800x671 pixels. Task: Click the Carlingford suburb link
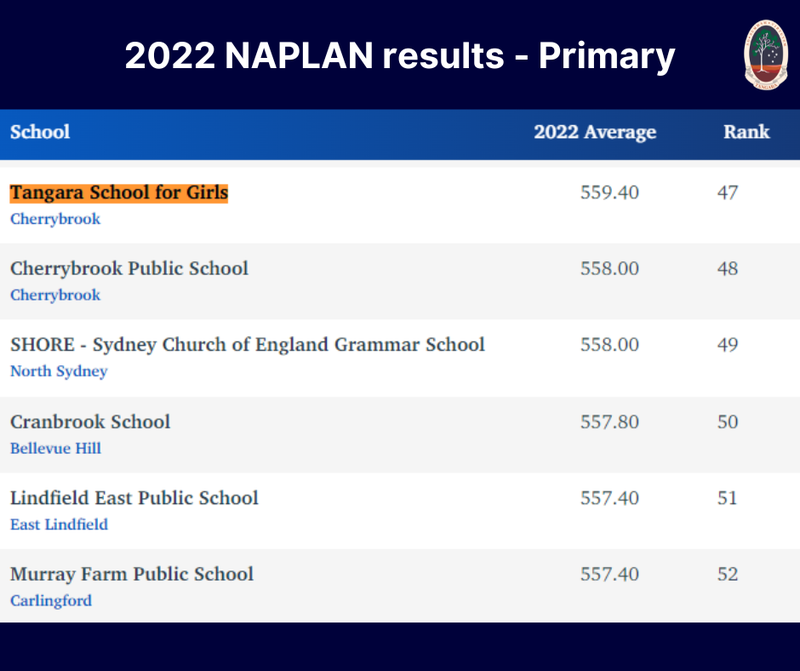click(51, 601)
